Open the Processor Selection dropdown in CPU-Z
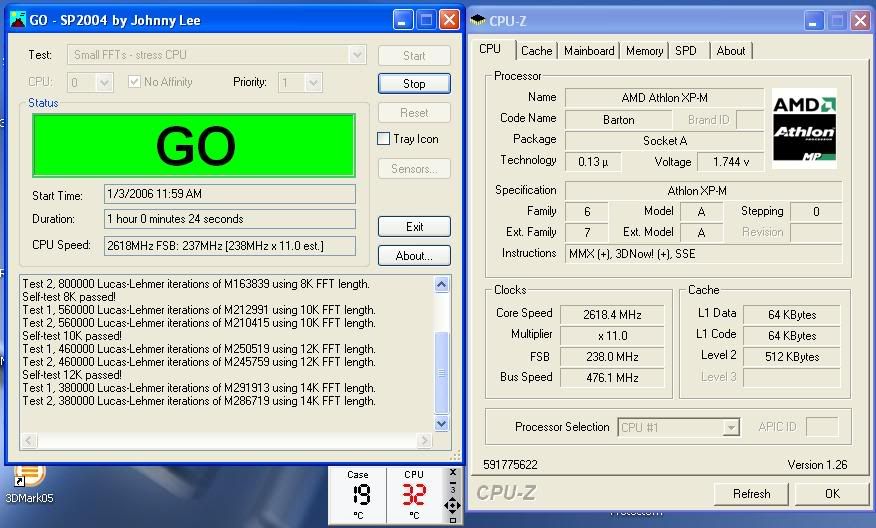 pyautogui.click(x=731, y=428)
